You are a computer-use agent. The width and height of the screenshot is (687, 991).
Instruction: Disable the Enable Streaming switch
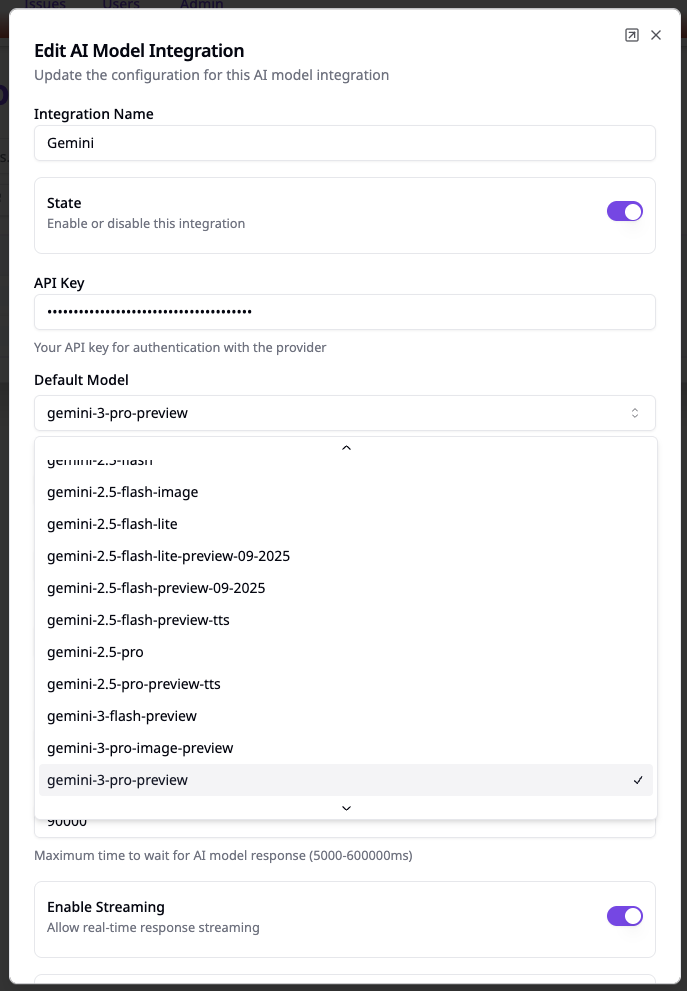pos(624,915)
